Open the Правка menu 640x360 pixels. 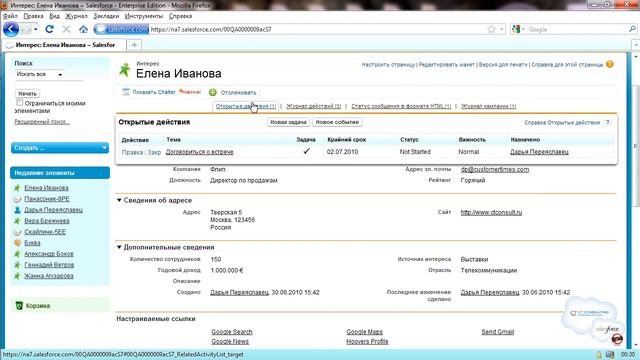[x=33, y=16]
